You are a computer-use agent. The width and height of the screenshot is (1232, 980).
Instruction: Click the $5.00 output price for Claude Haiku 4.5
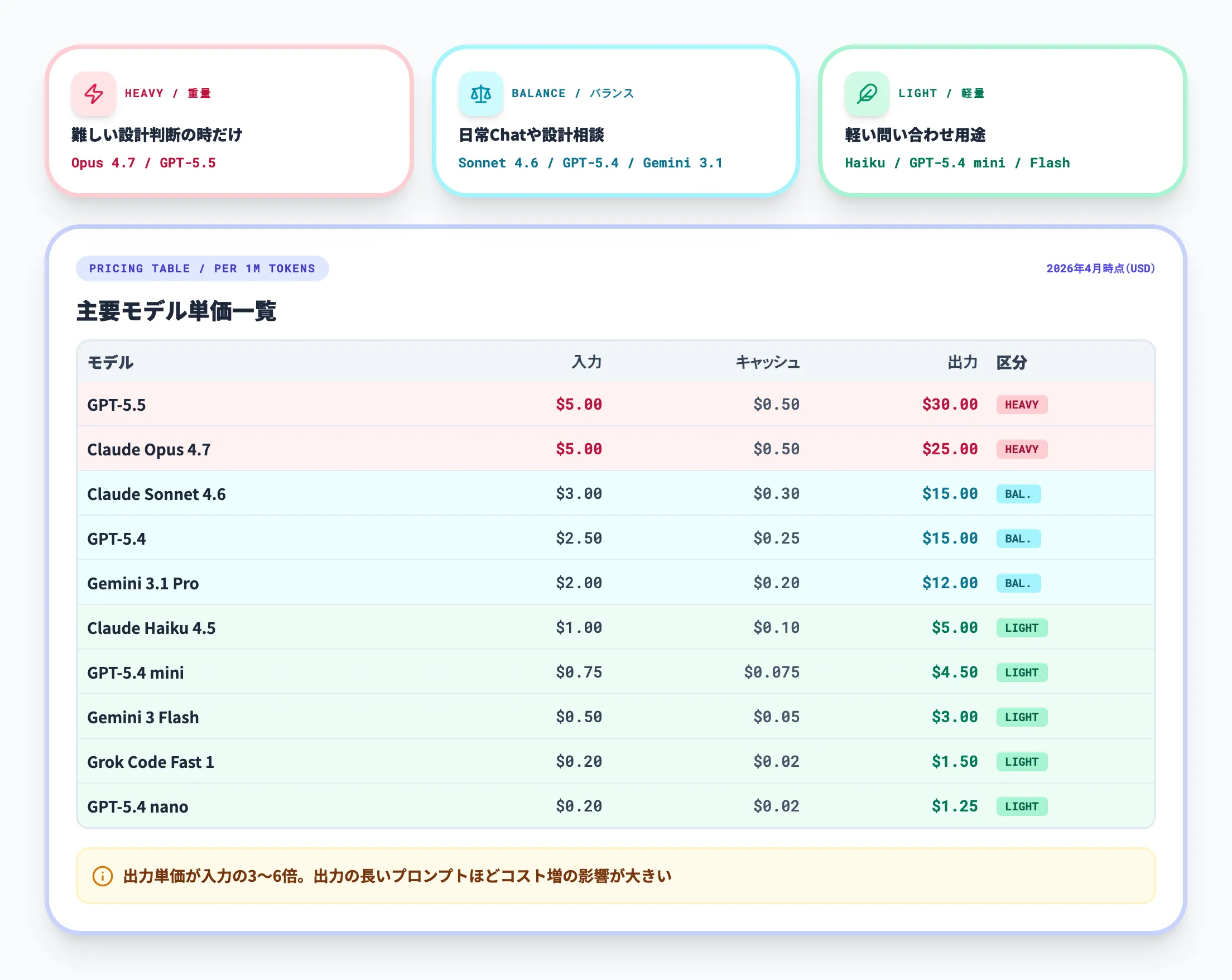[x=955, y=627]
